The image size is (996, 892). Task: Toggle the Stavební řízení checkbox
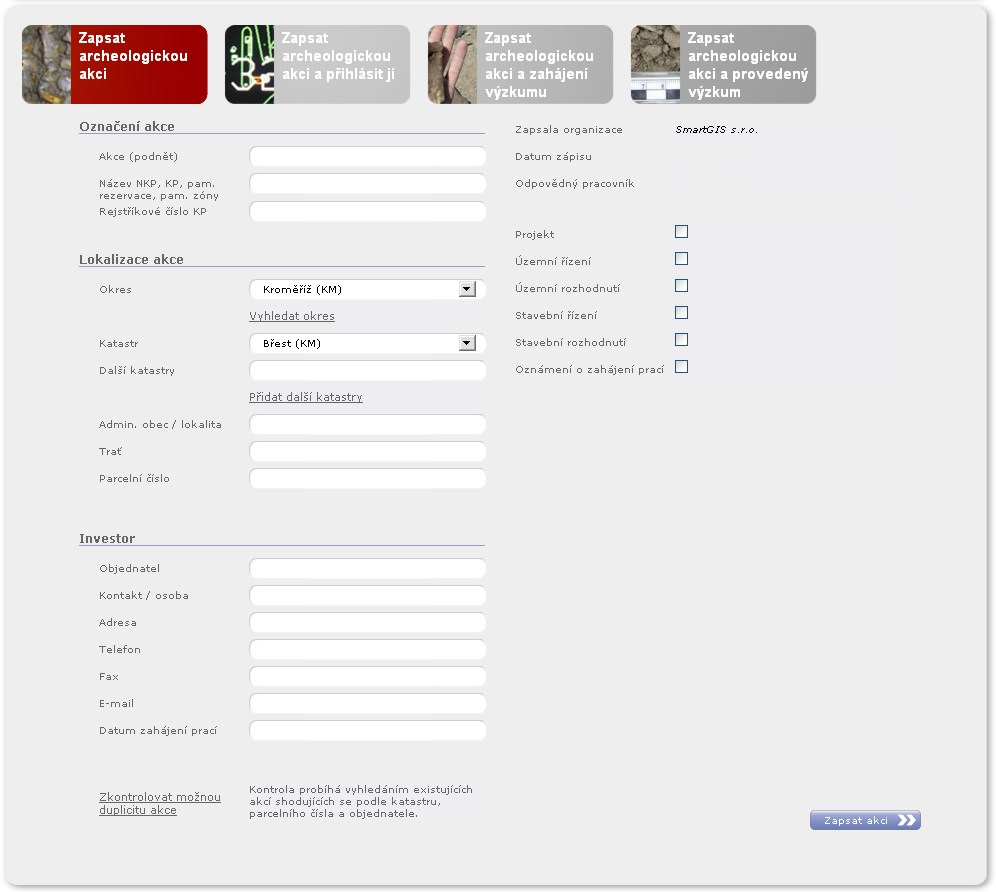click(682, 313)
